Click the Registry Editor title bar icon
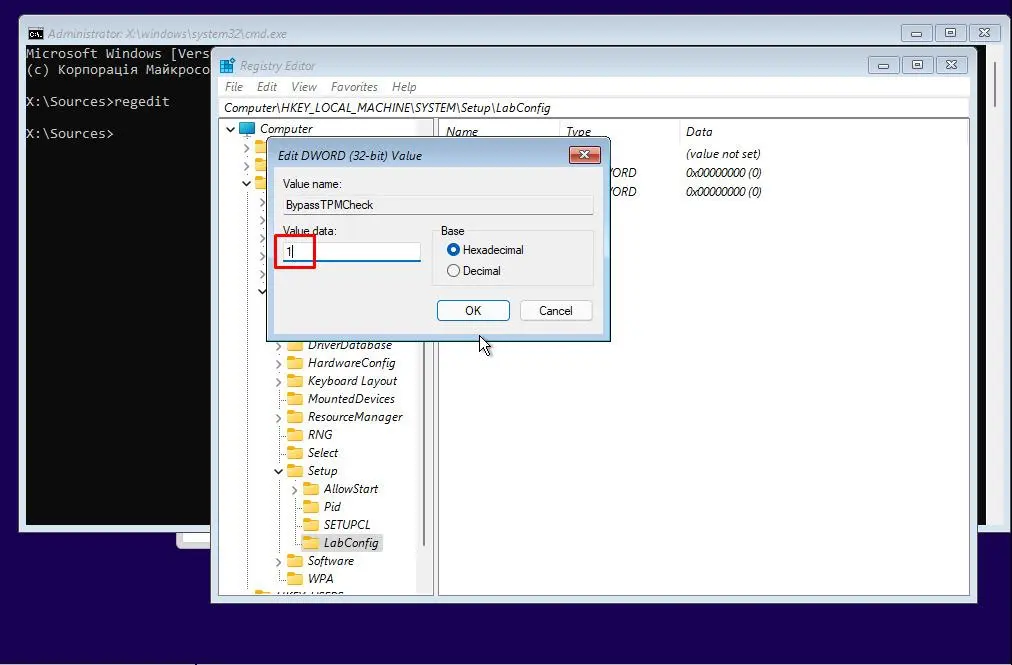1012x665 pixels. pos(227,66)
